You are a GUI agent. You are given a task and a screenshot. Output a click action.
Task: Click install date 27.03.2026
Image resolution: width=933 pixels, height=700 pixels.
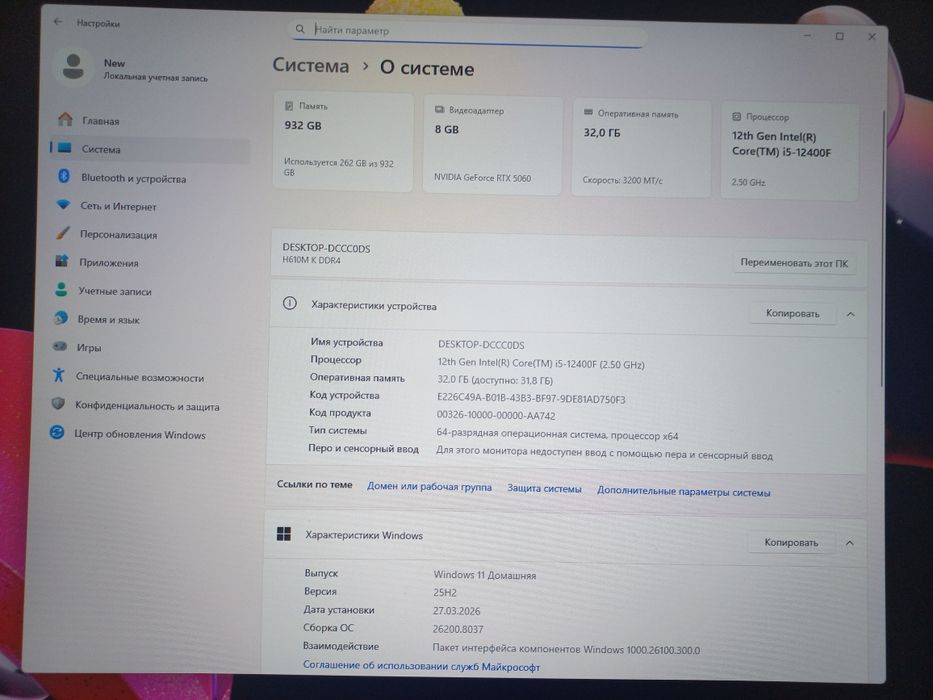(456, 611)
